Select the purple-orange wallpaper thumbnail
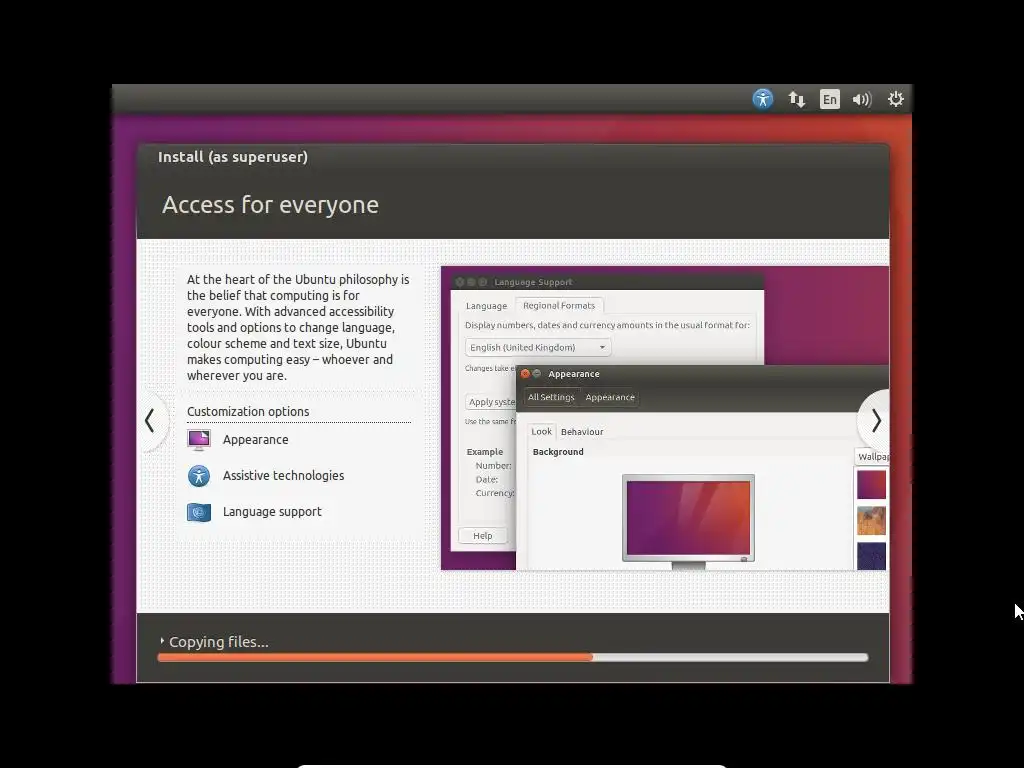The width and height of the screenshot is (1024, 768). click(x=871, y=485)
